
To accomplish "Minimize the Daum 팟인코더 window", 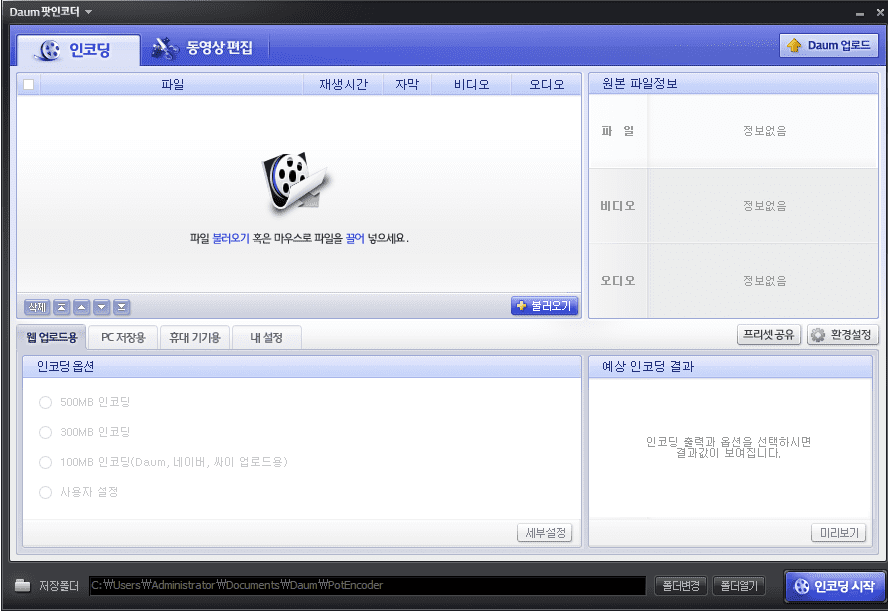I will 860,14.
